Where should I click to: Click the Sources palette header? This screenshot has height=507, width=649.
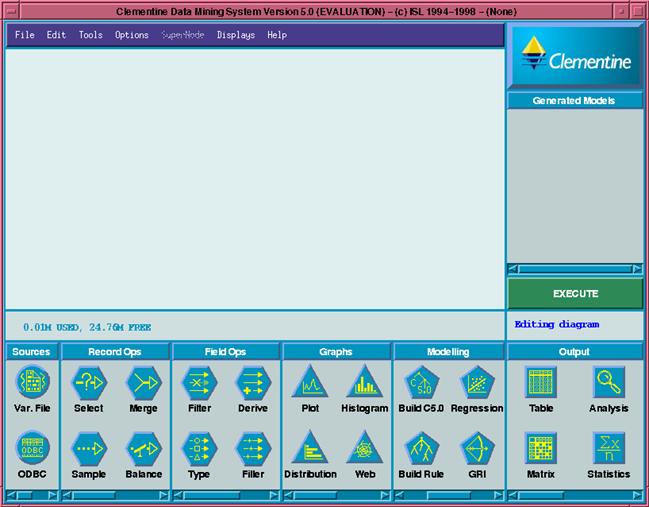pos(31,352)
